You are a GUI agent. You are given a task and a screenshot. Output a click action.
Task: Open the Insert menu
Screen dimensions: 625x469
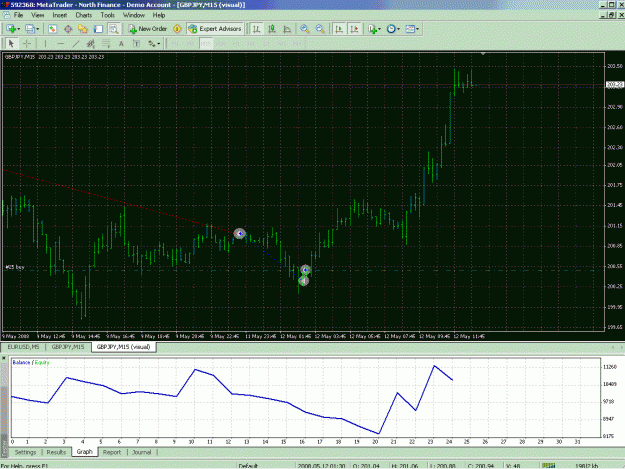point(60,15)
